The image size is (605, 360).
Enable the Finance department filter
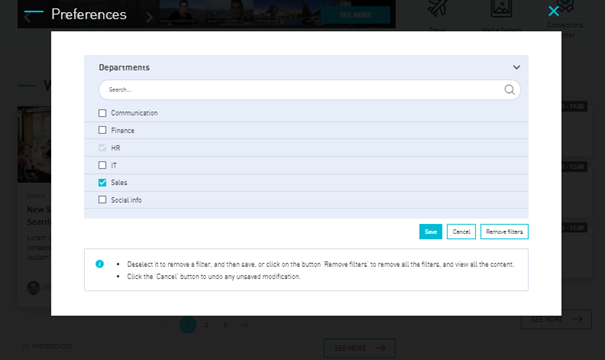(102, 130)
